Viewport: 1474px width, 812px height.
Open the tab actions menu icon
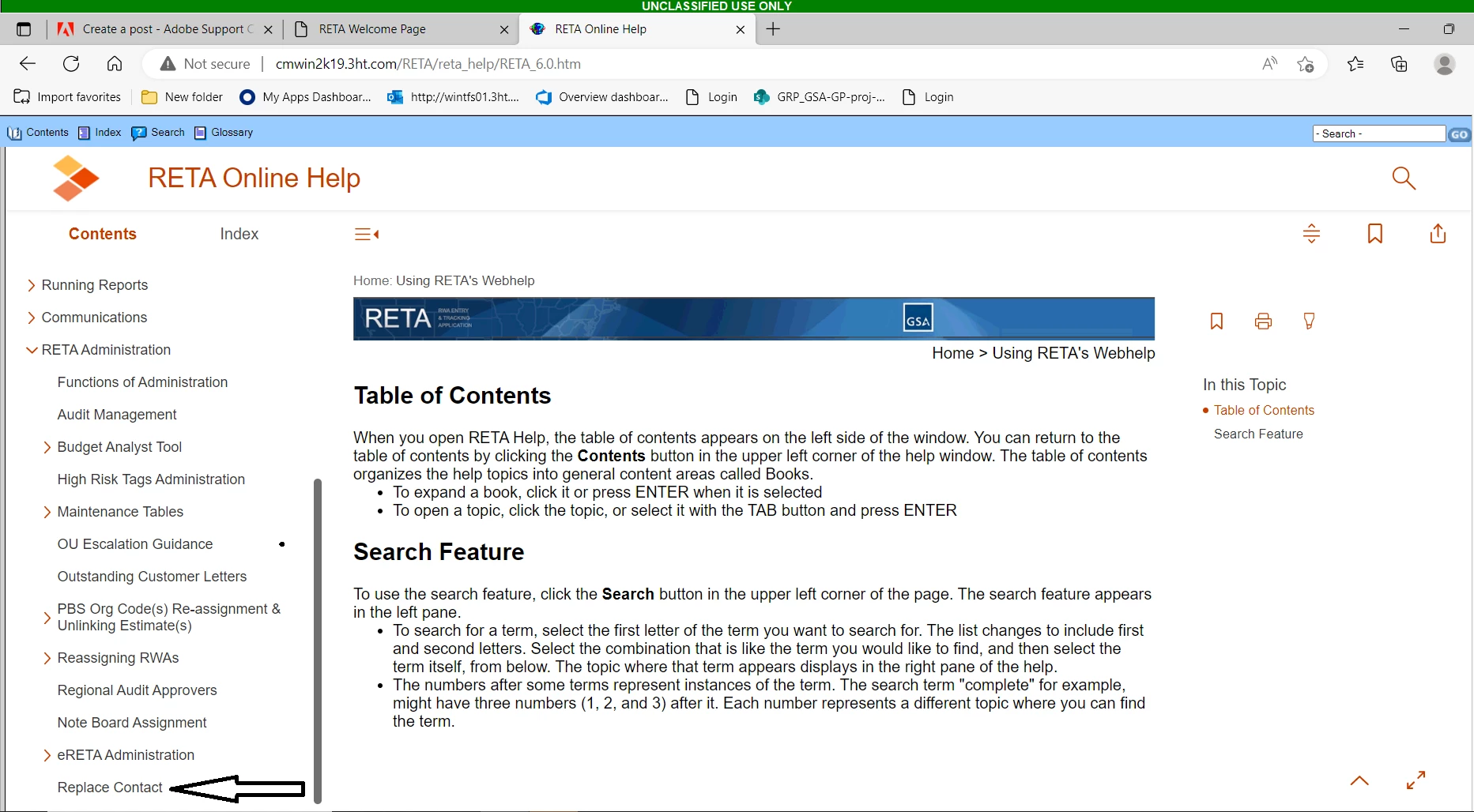24,29
